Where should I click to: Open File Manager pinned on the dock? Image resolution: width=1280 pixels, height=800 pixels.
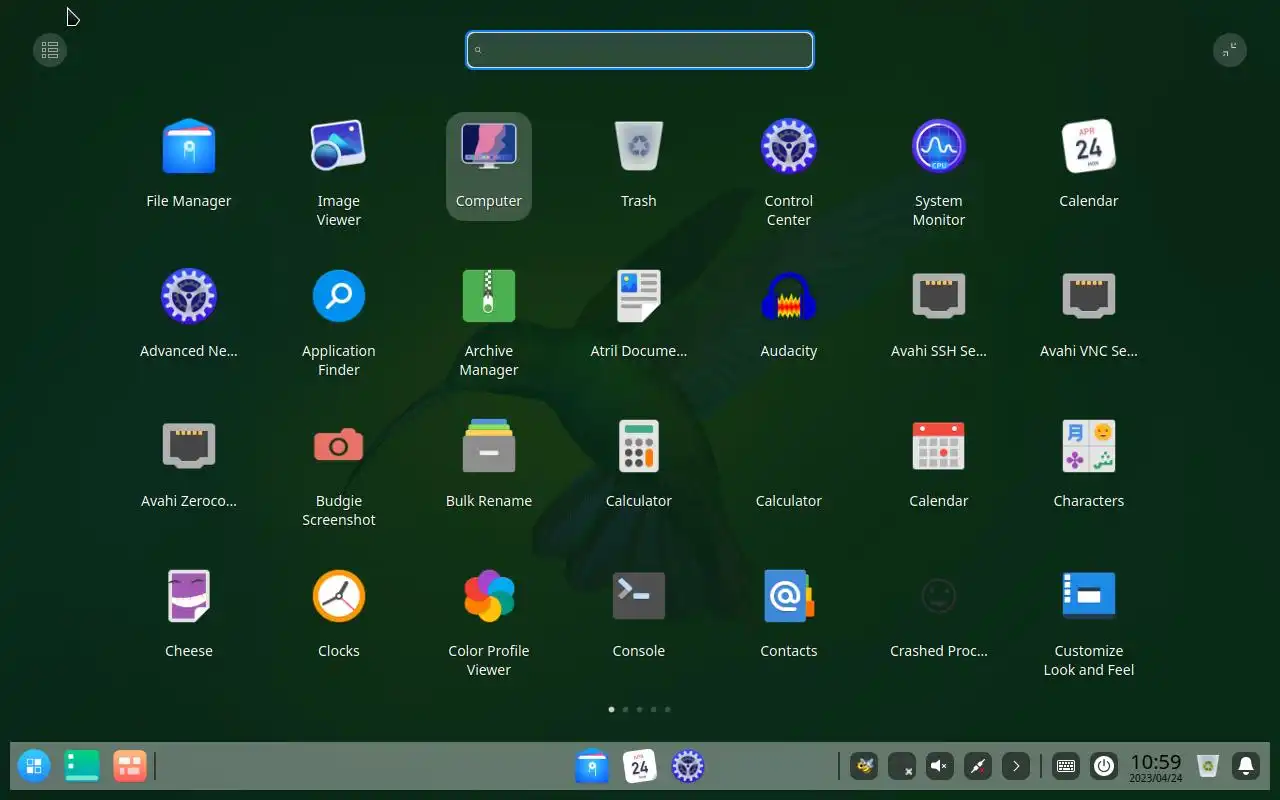pyautogui.click(x=592, y=767)
